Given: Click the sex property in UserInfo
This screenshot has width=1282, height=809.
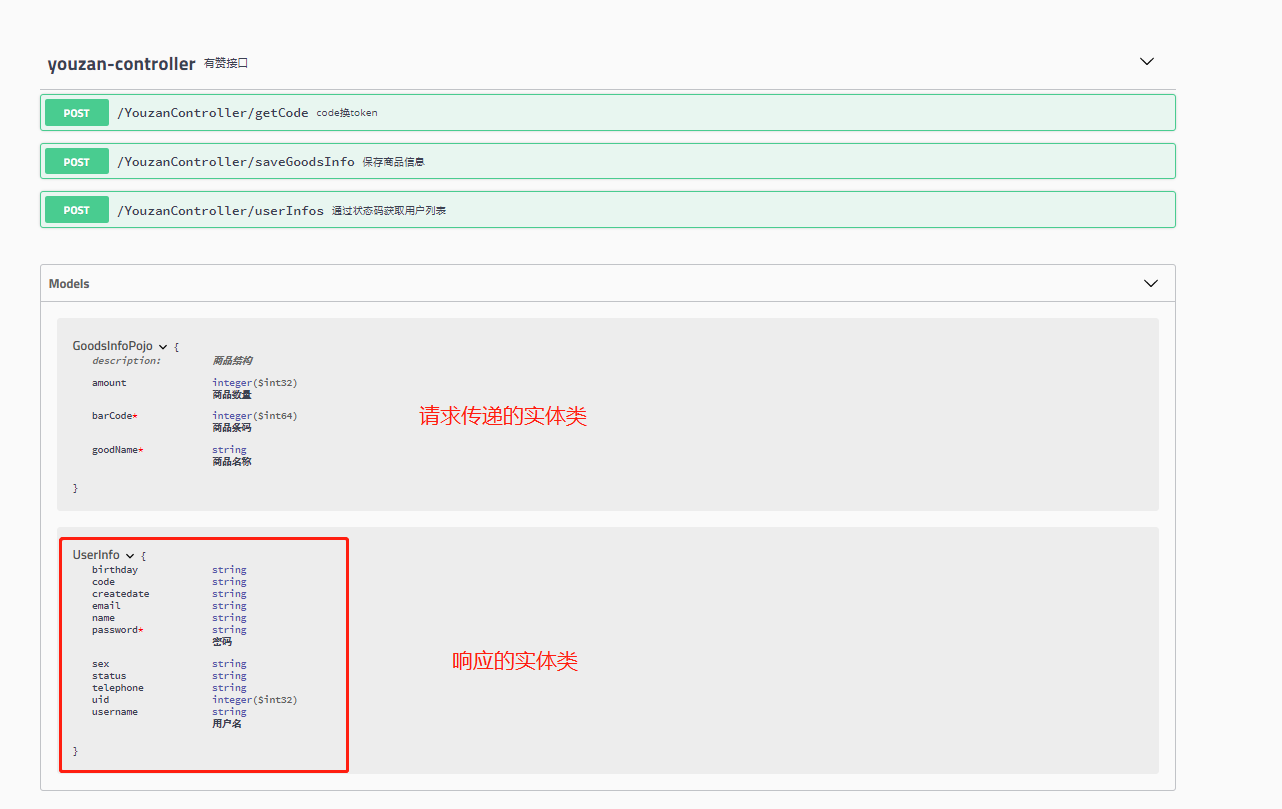Looking at the screenshot, I should pyautogui.click(x=101, y=664).
